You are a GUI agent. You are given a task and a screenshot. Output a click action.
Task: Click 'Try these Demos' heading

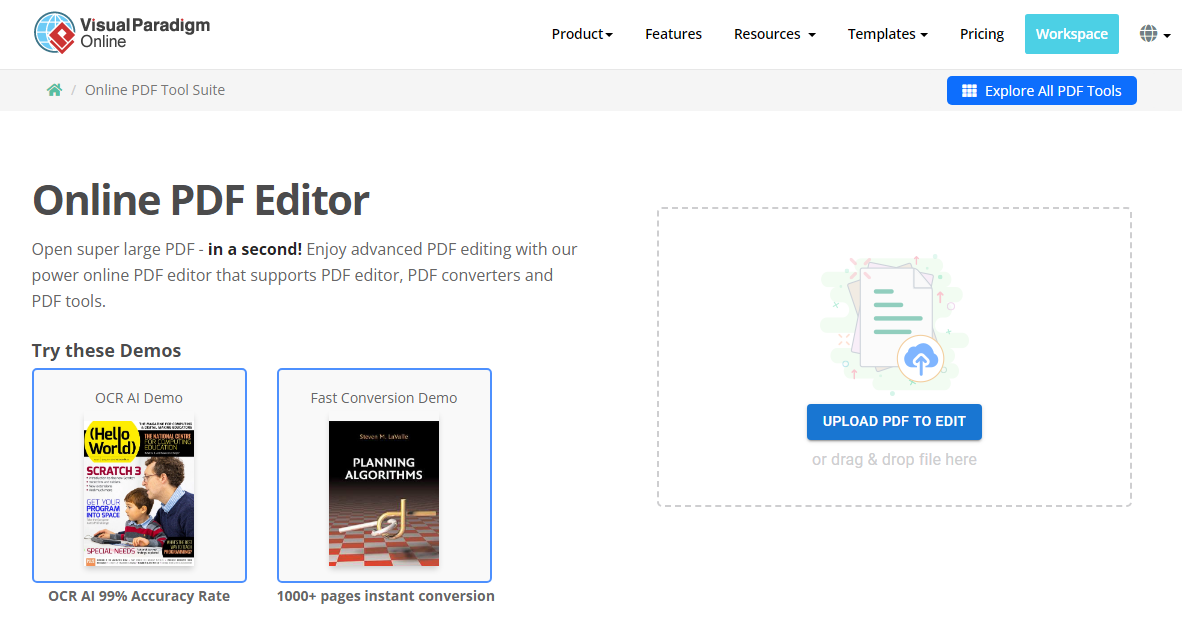click(106, 351)
